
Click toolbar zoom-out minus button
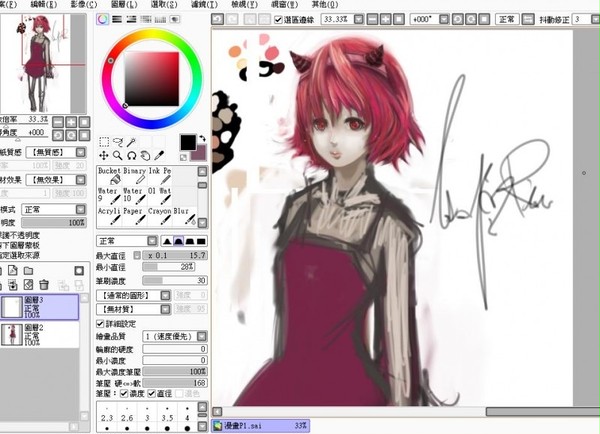[x=372, y=19]
